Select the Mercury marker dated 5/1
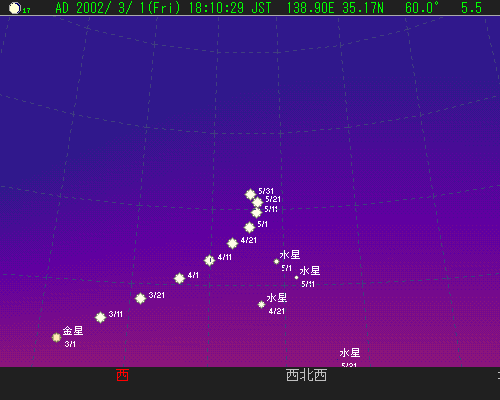Viewport: 500px width, 400px height. pos(276,262)
